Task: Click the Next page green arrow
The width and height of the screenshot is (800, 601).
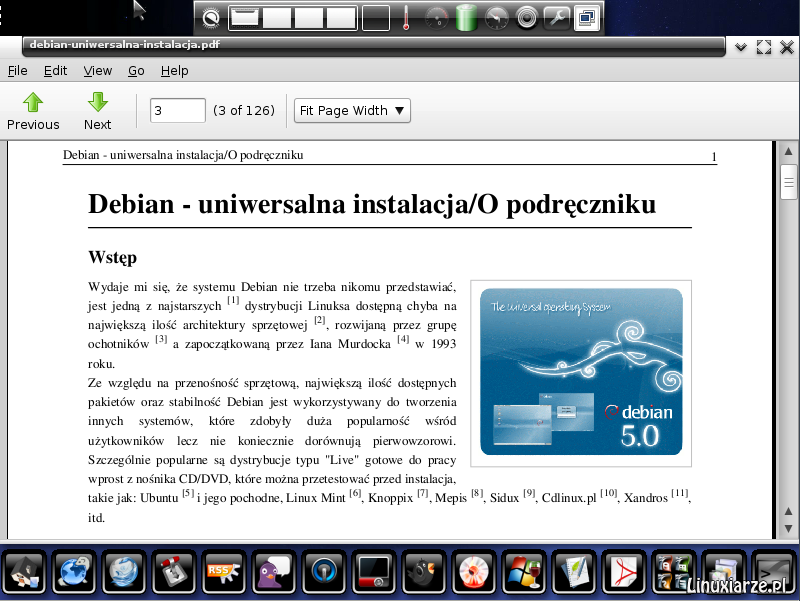Action: point(97,104)
